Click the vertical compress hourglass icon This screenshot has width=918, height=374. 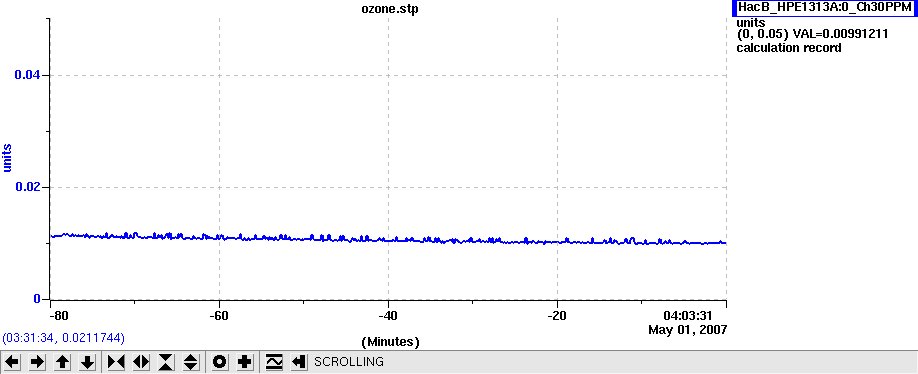click(x=166, y=362)
